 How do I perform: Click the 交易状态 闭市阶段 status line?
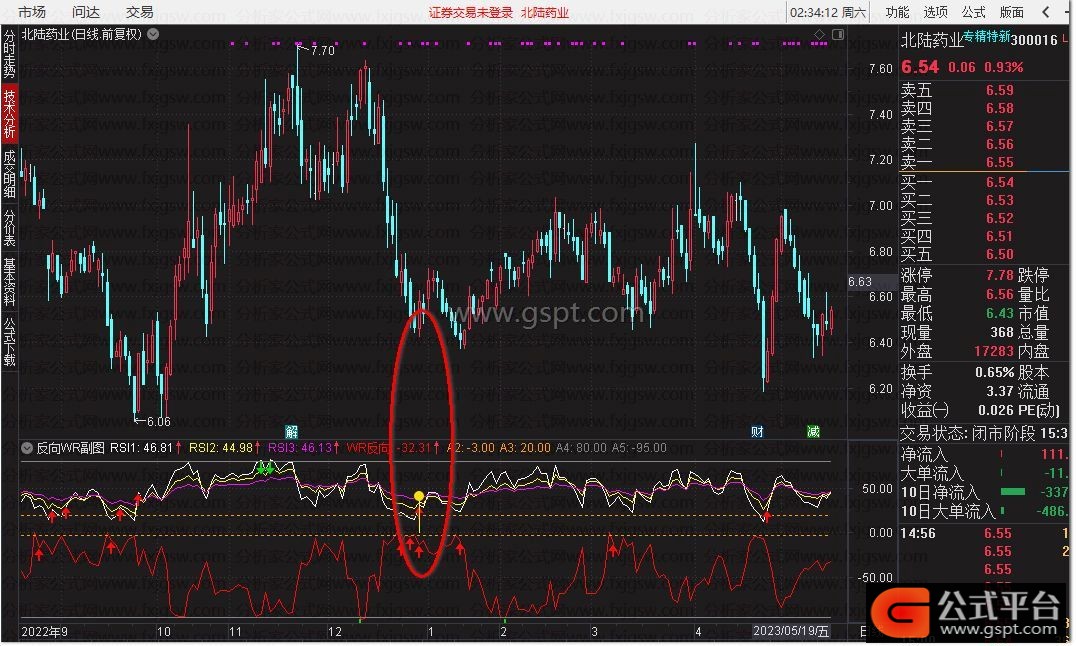click(x=984, y=434)
